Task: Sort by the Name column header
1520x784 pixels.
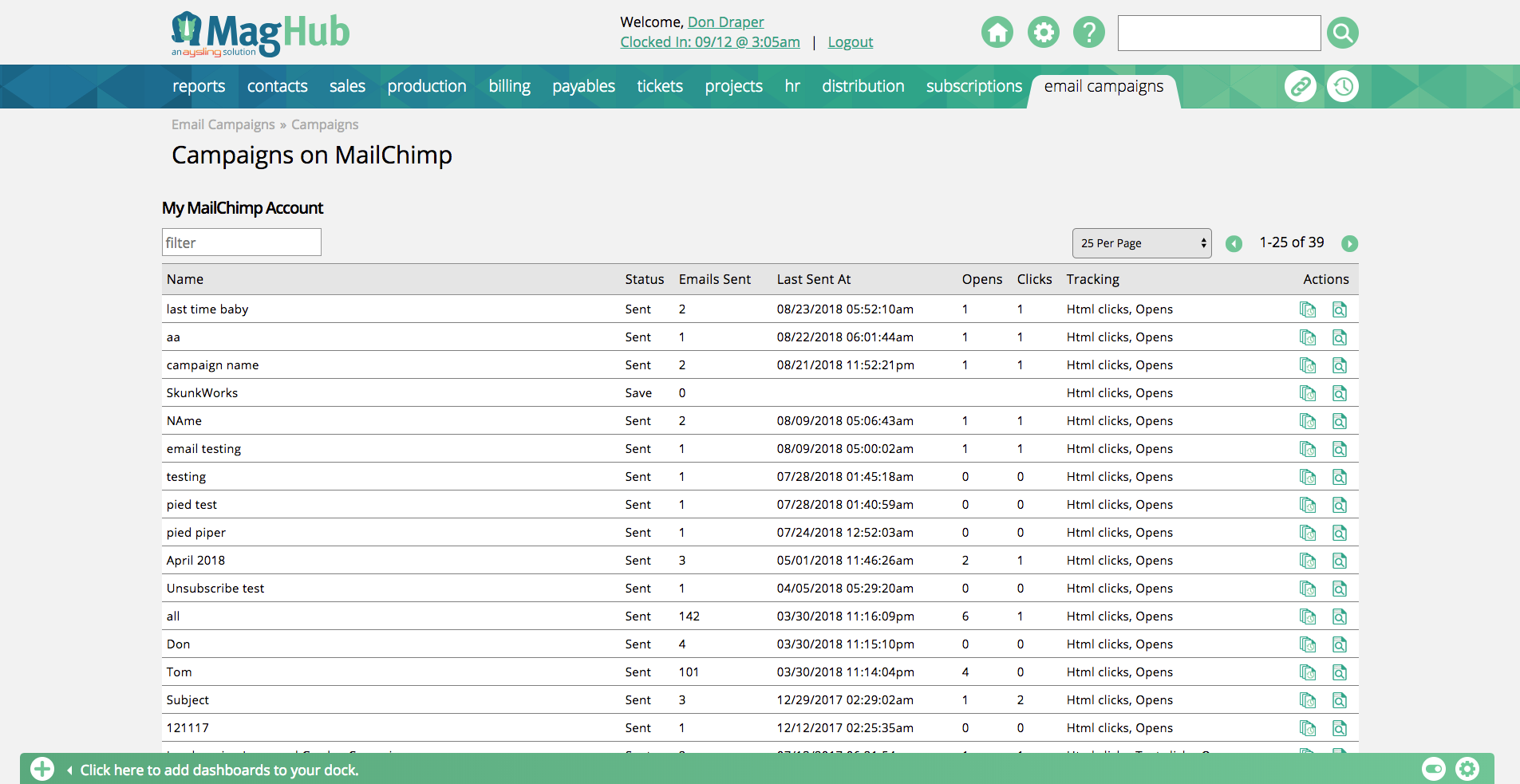Action: (x=185, y=279)
